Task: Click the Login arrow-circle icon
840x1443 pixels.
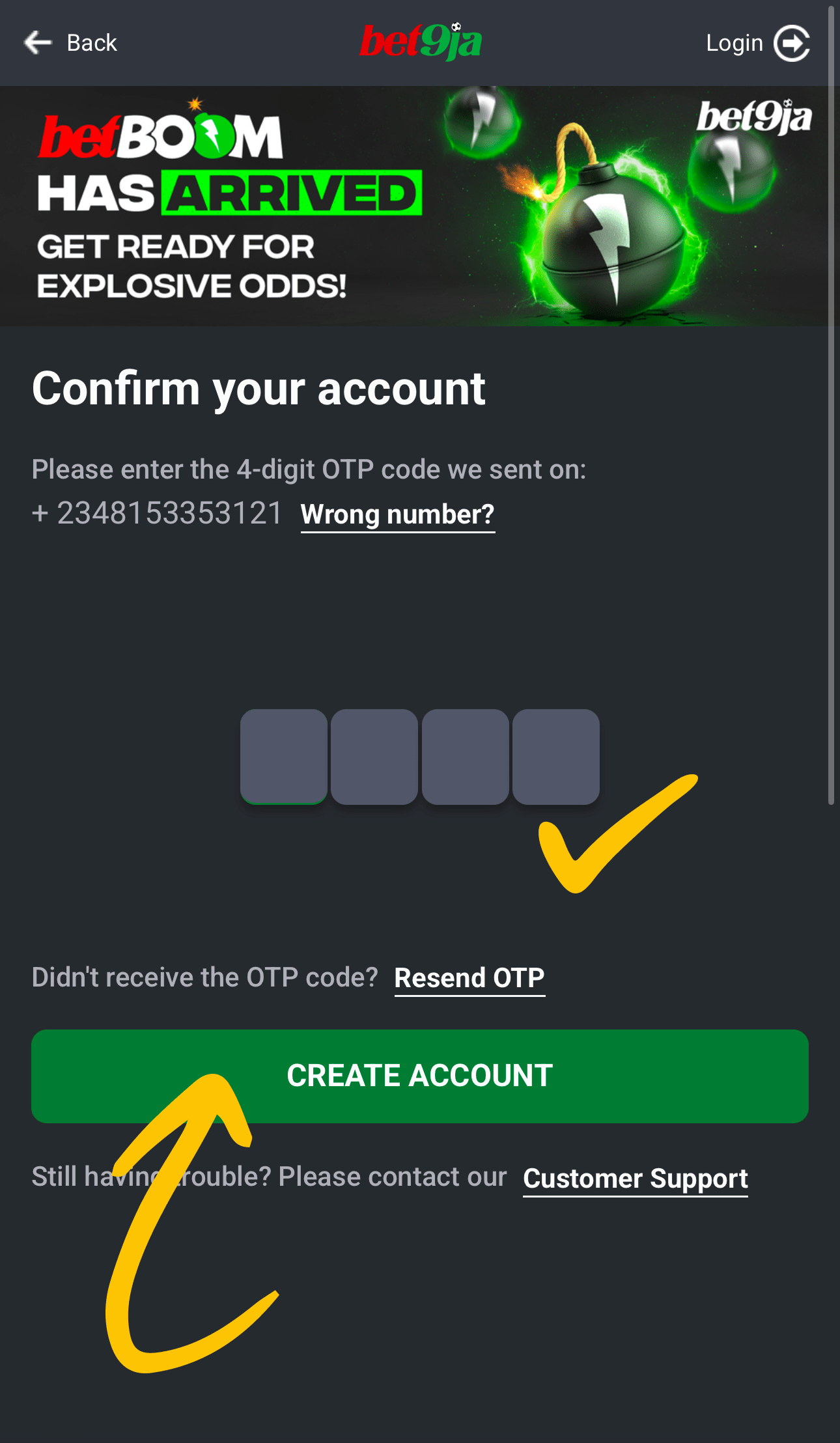Action: (791, 43)
